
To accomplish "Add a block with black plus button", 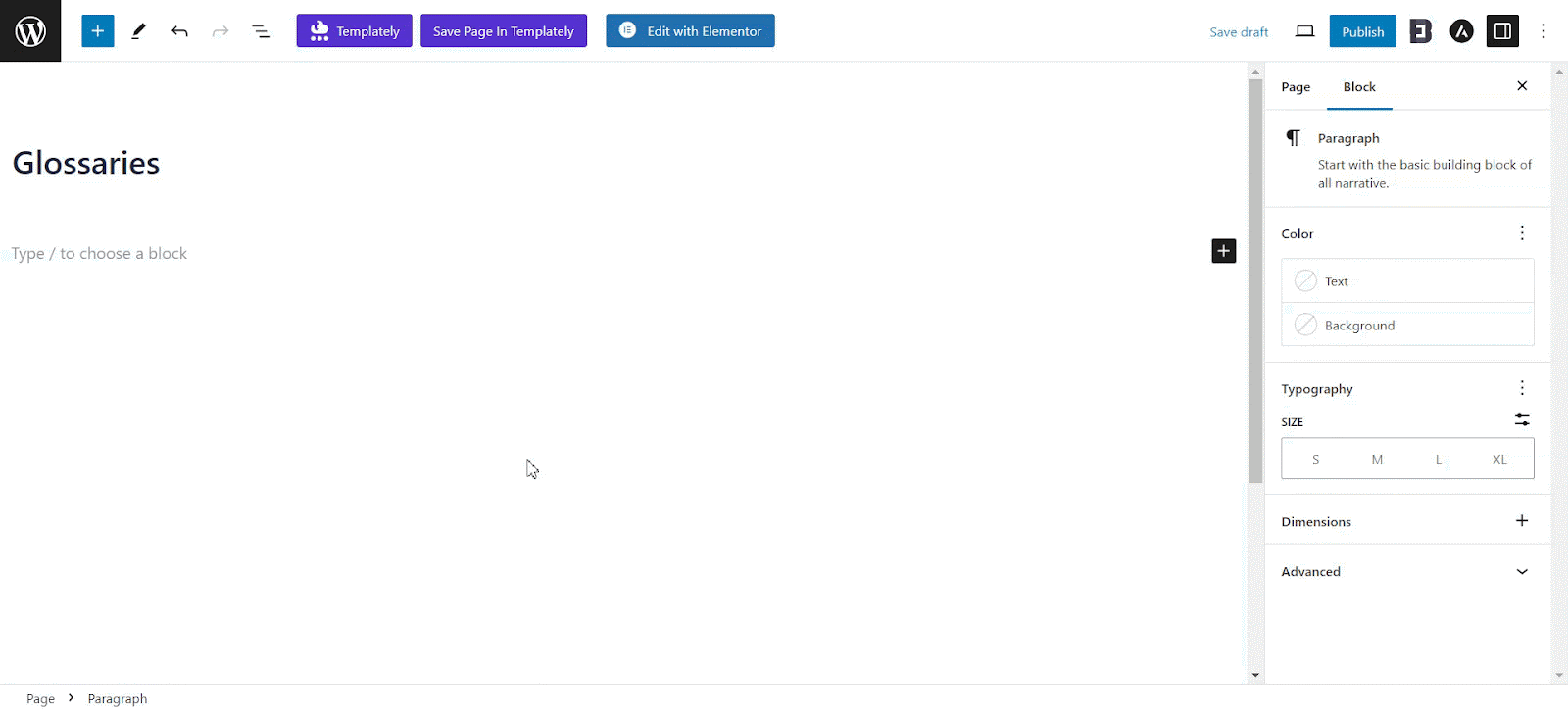I will click(x=1223, y=251).
